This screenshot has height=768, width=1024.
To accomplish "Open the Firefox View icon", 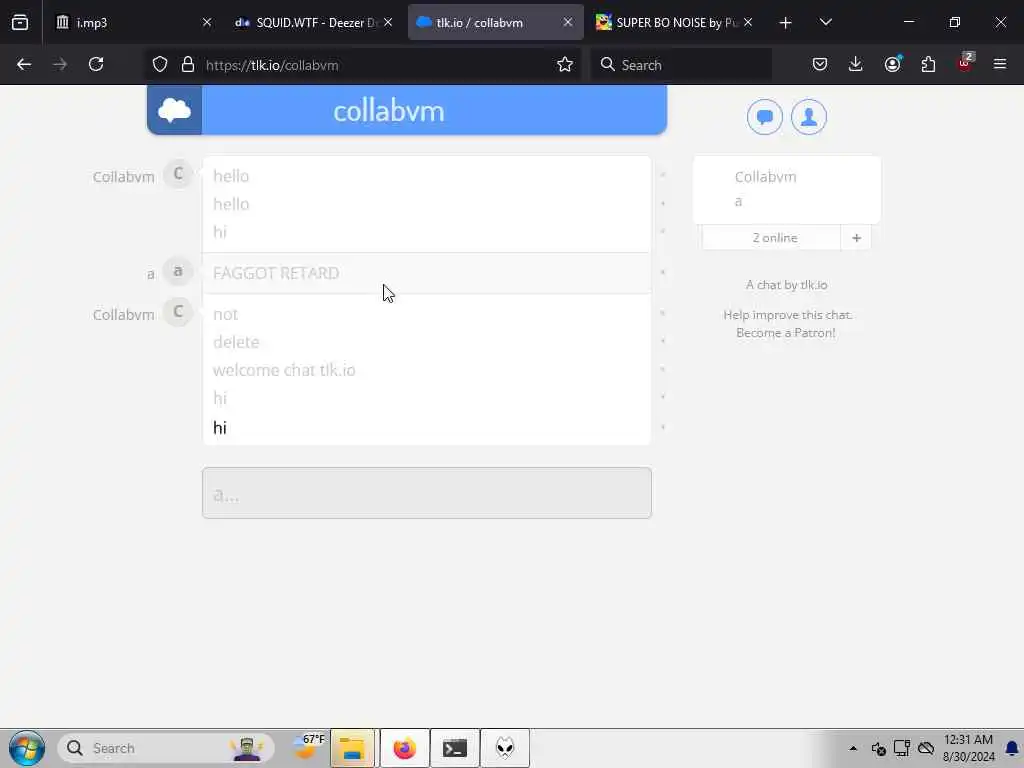I will click(x=20, y=23).
